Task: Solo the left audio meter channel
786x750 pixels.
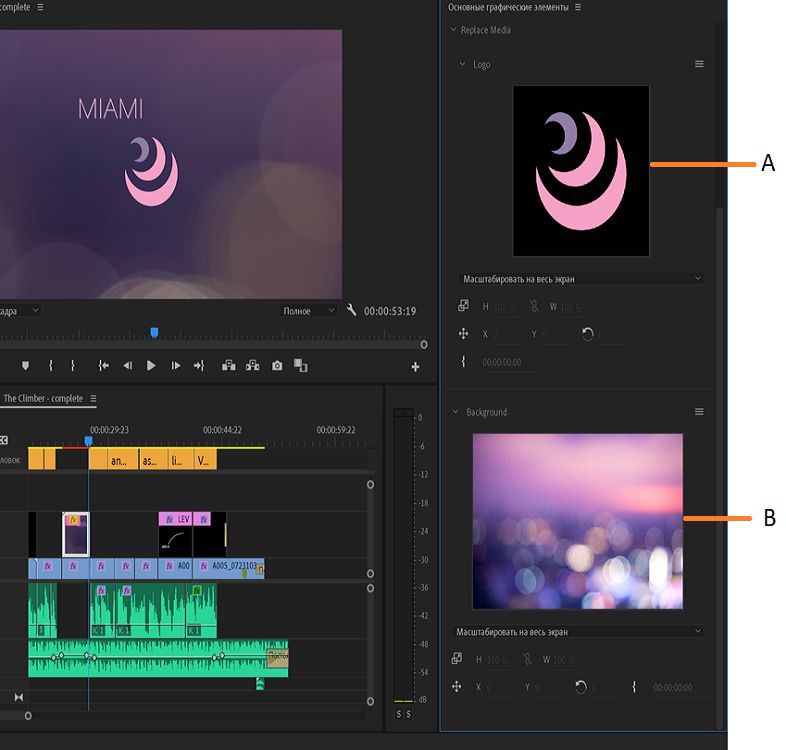Action: [399, 713]
